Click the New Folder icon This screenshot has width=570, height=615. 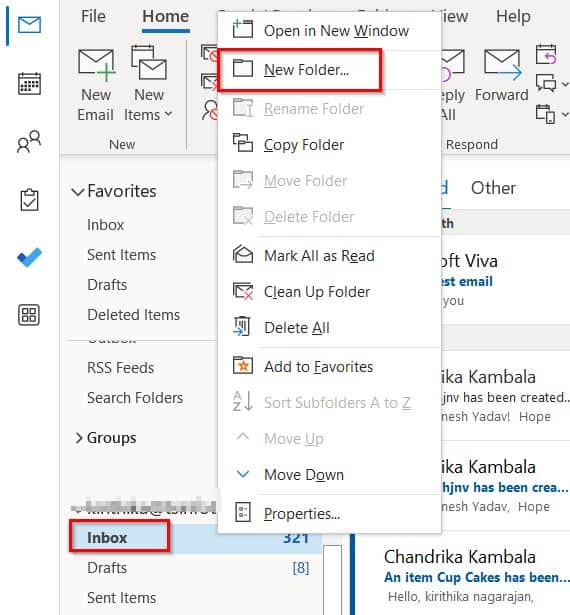[x=243, y=68]
